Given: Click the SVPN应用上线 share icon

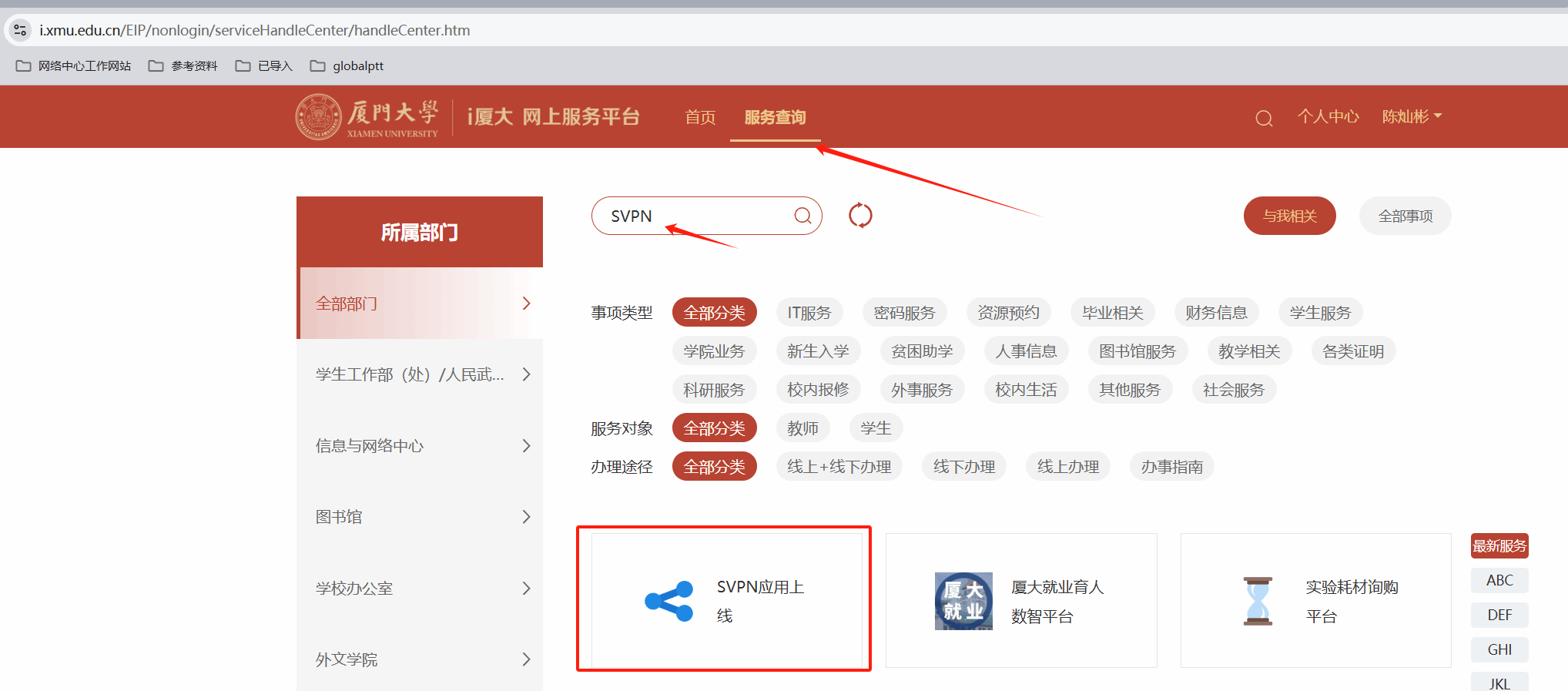Looking at the screenshot, I should [669, 601].
